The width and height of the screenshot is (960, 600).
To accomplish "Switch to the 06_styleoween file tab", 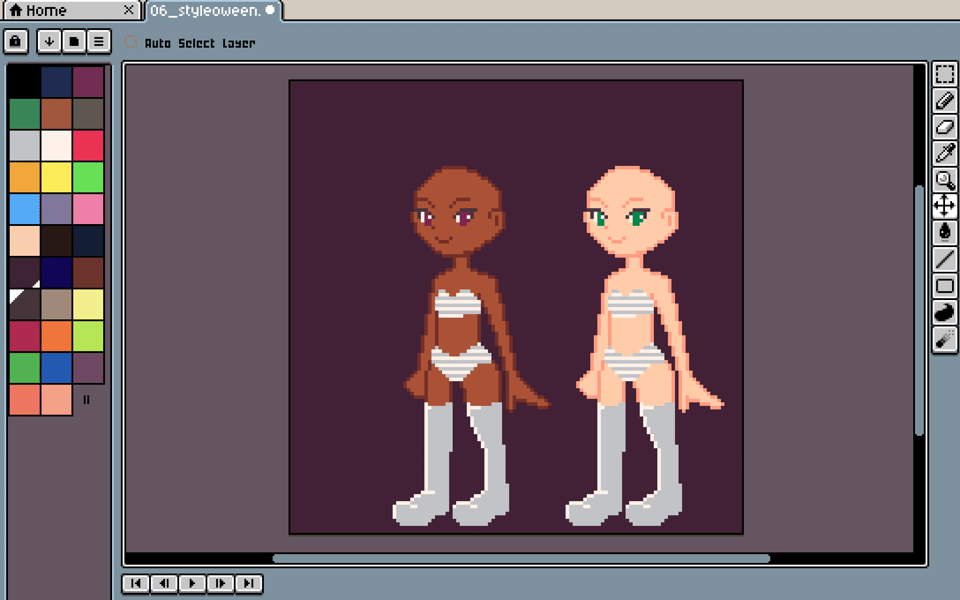I will (205, 11).
